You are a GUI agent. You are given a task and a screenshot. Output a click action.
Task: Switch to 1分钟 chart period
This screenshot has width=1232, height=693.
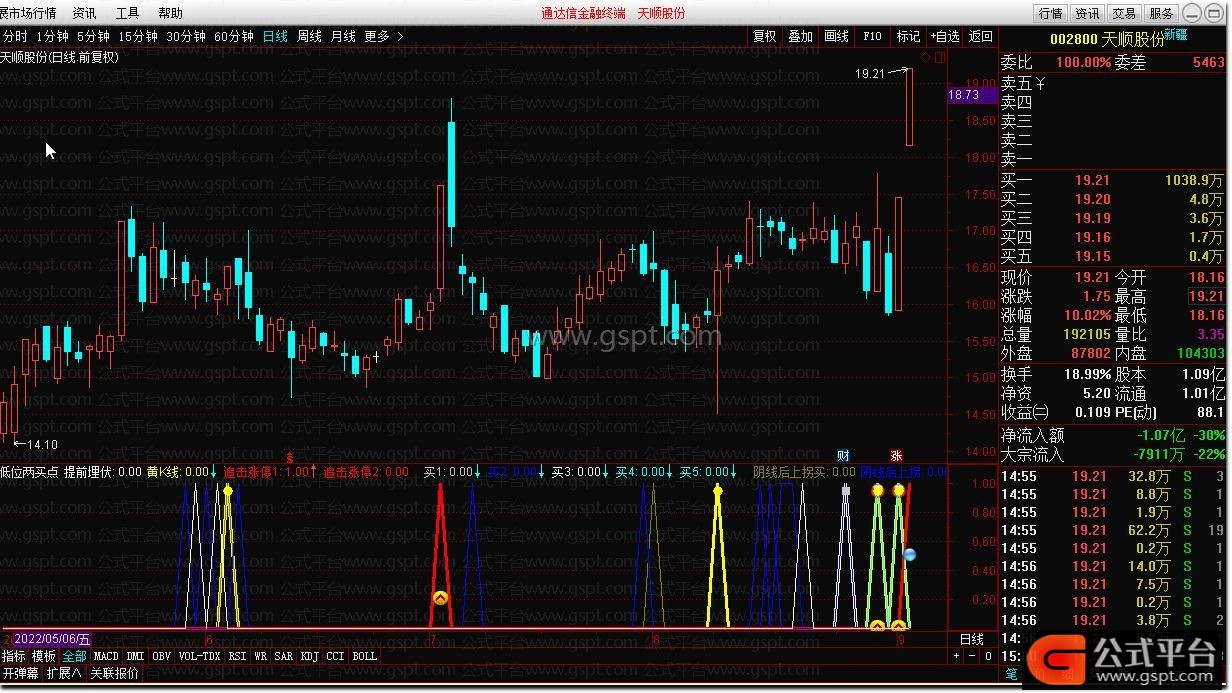[52, 36]
